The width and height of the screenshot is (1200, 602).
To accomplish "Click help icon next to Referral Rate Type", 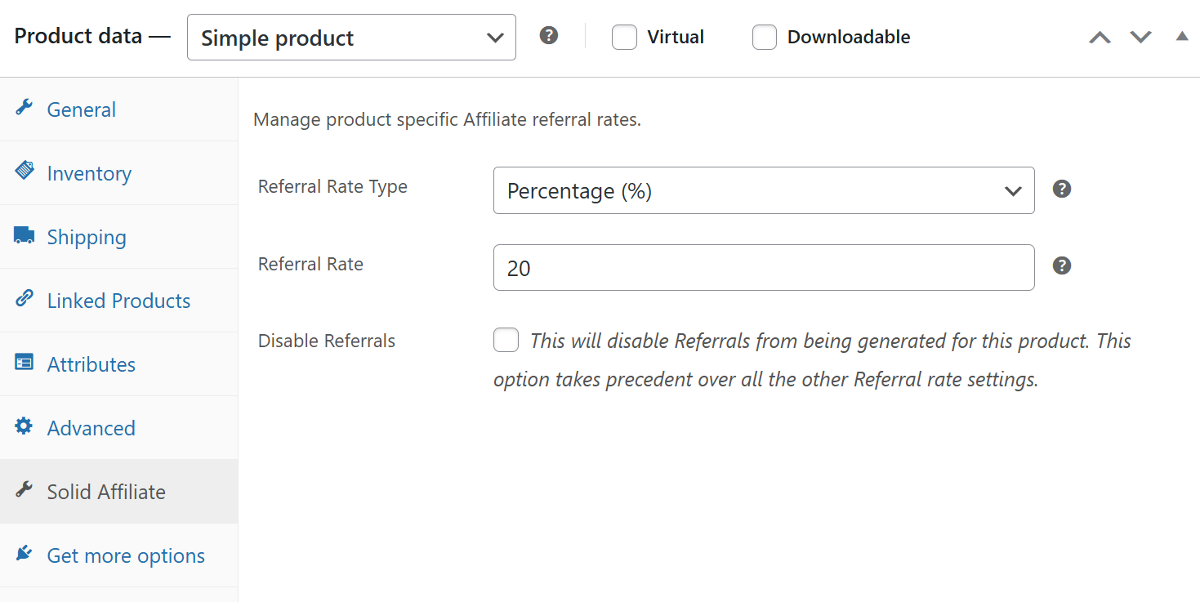I will (1062, 189).
